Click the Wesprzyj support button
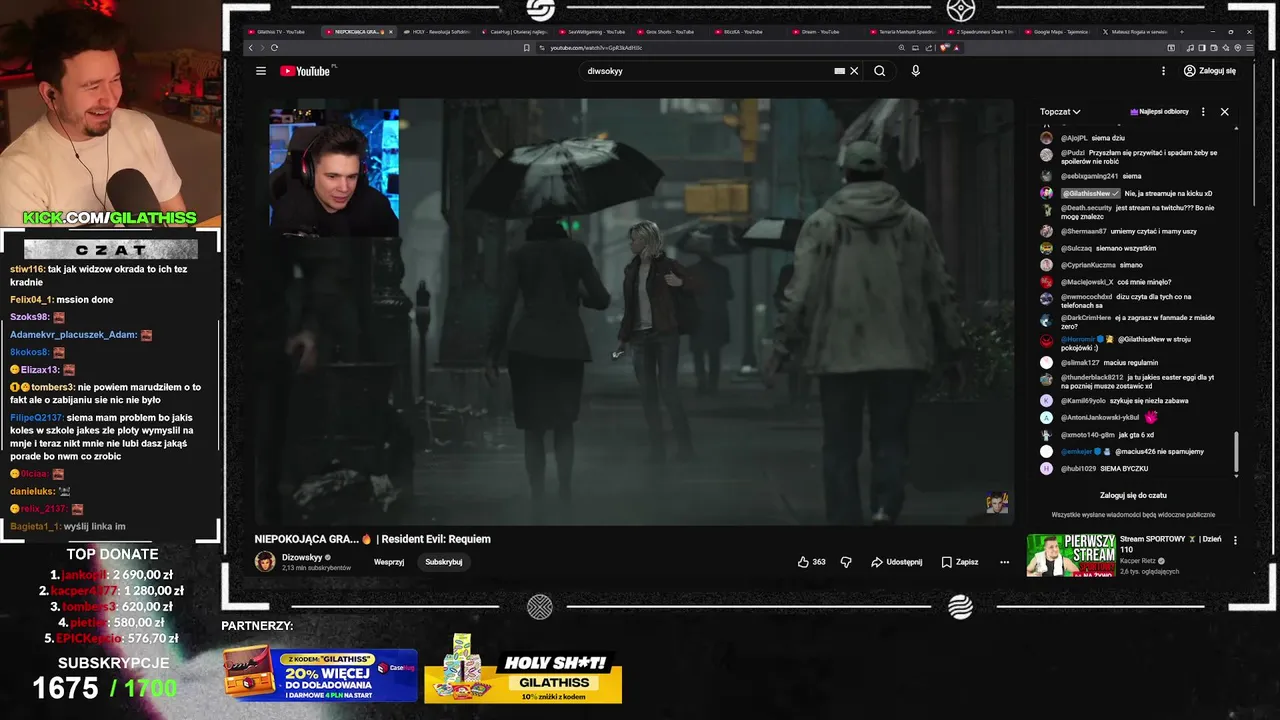Image resolution: width=1280 pixels, height=720 pixels. pyautogui.click(x=389, y=562)
